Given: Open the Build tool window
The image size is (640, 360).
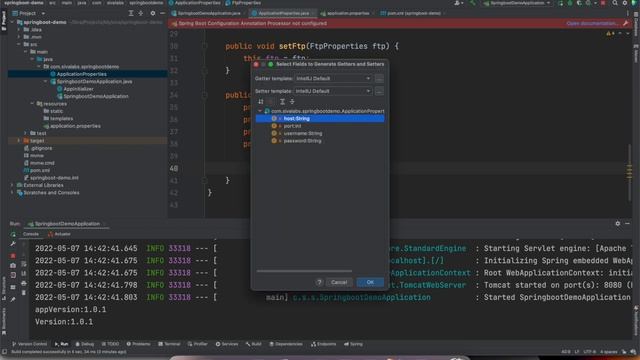Looking at the screenshot, I should tap(253, 344).
